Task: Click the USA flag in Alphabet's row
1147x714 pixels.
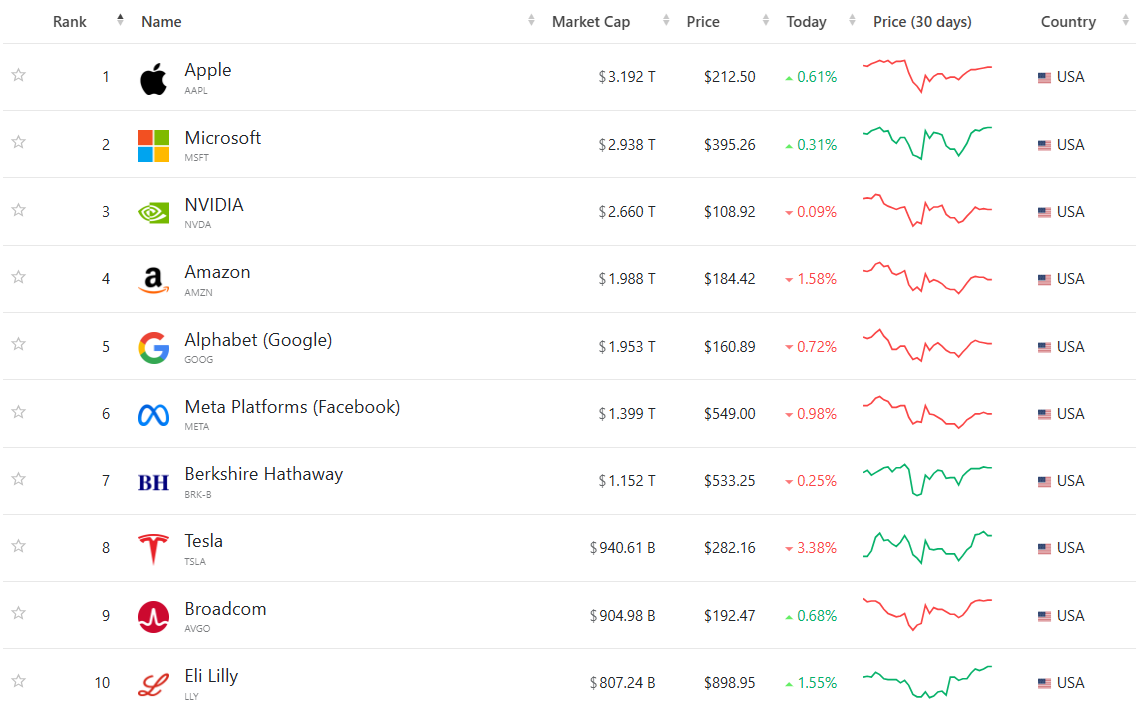Action: point(1045,347)
